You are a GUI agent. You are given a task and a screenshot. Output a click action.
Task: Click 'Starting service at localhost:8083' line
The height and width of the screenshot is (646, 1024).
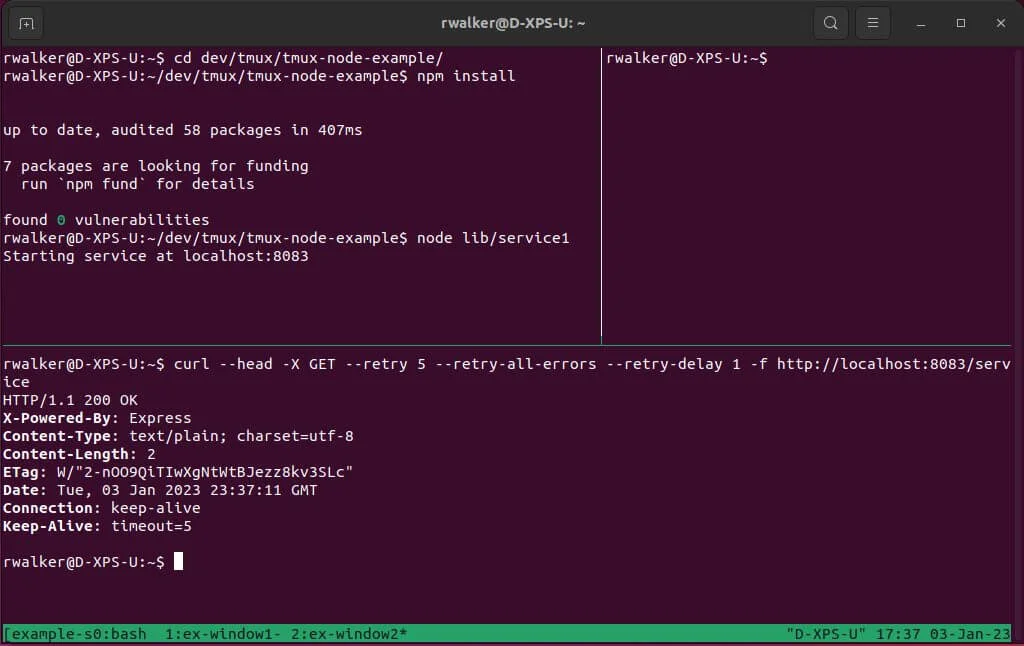(155, 256)
